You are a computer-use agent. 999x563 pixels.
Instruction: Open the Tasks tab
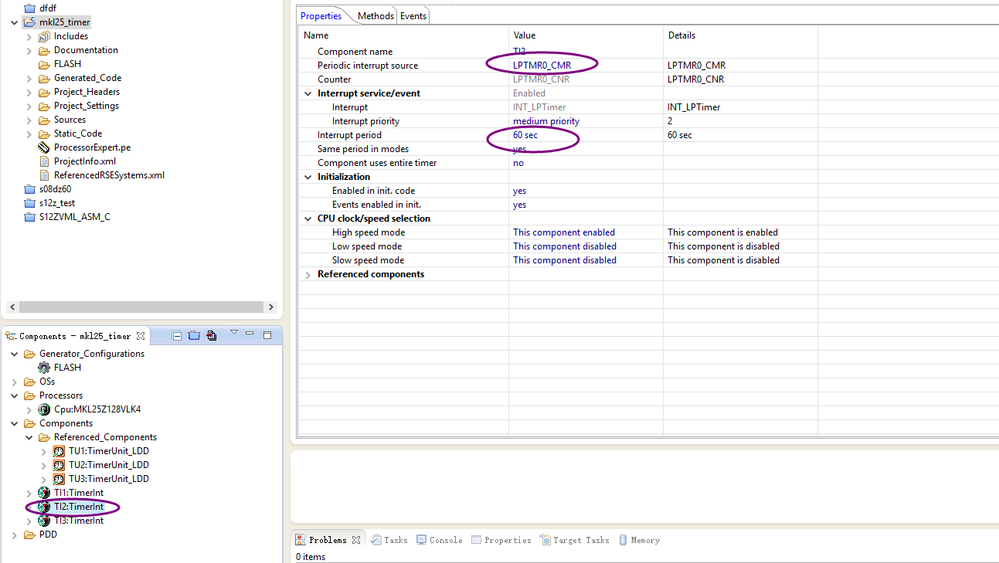(x=389, y=540)
